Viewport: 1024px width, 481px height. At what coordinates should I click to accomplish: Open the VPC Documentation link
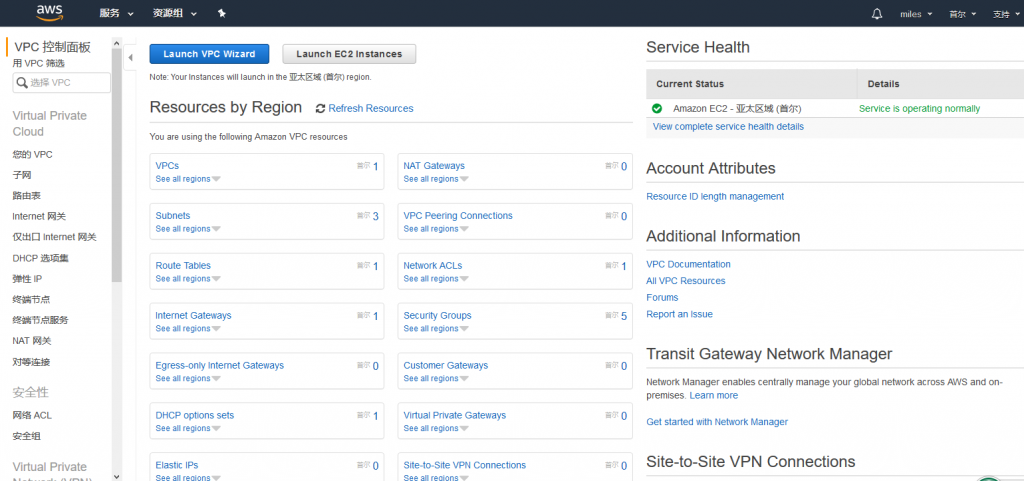point(688,264)
